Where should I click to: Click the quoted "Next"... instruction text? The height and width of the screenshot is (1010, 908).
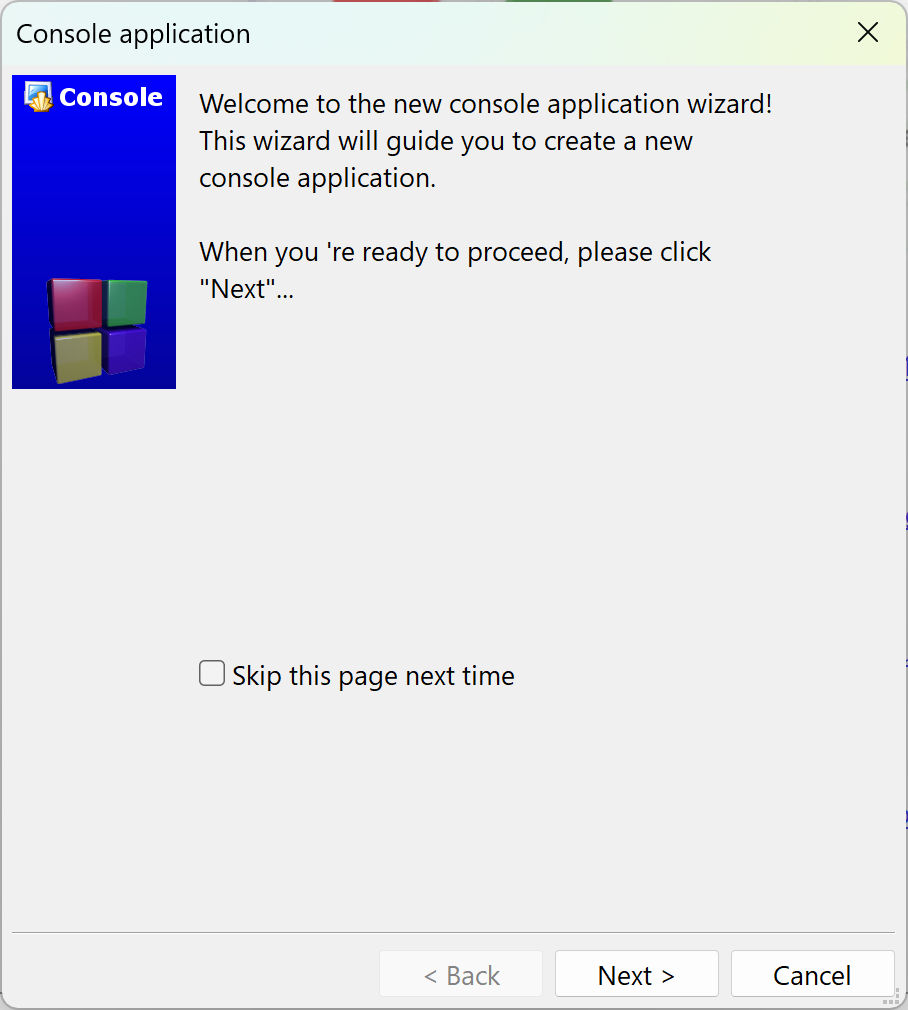[x=246, y=289]
